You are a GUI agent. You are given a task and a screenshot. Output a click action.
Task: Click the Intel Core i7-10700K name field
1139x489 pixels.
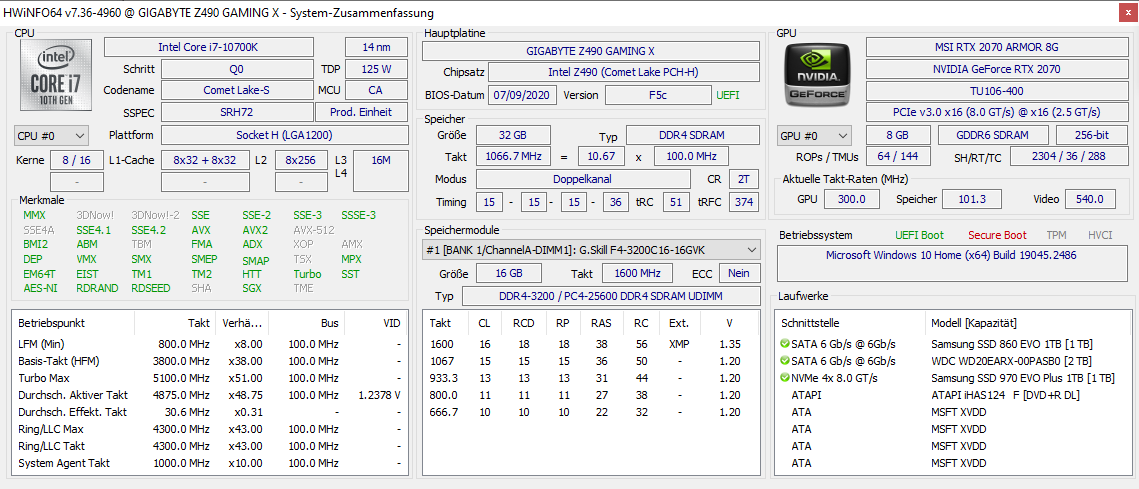tap(209, 47)
